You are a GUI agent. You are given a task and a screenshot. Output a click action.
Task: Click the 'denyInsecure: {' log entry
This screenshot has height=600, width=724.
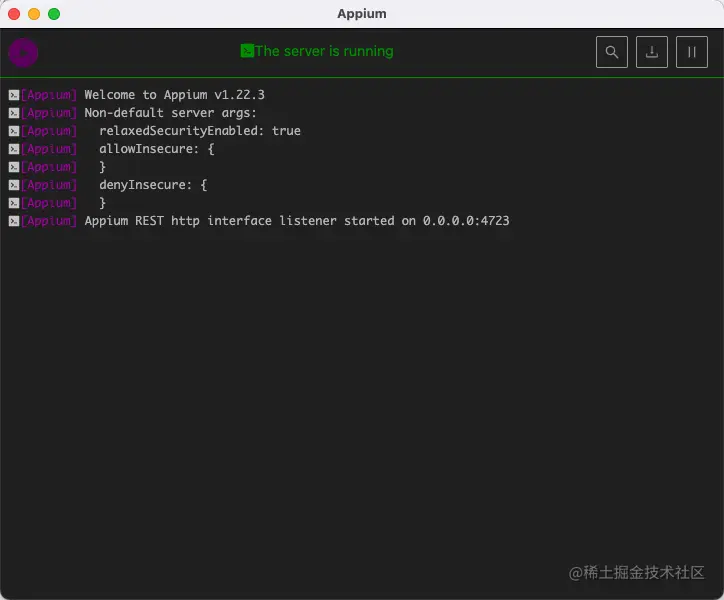[x=153, y=185]
